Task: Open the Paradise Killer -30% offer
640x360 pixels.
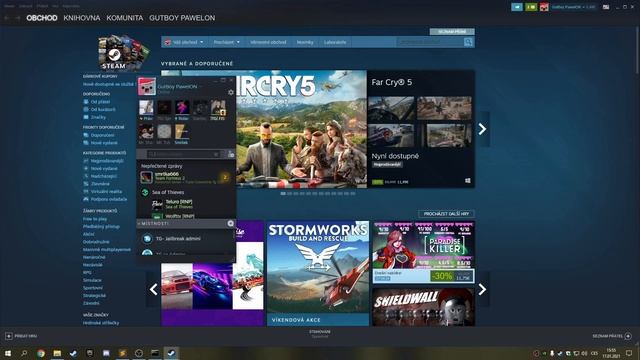Action: (x=423, y=252)
